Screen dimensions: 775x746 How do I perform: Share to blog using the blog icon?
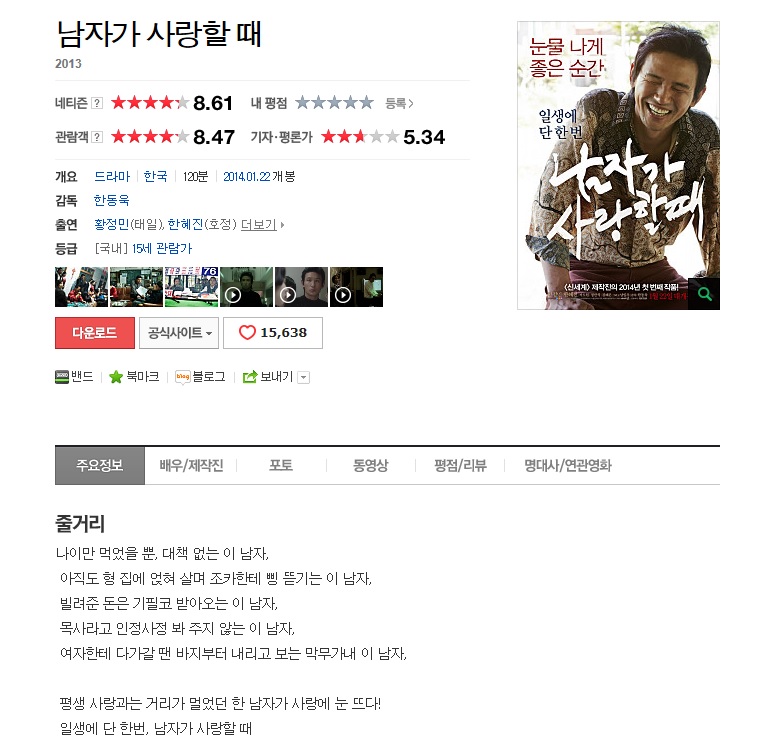(x=182, y=377)
